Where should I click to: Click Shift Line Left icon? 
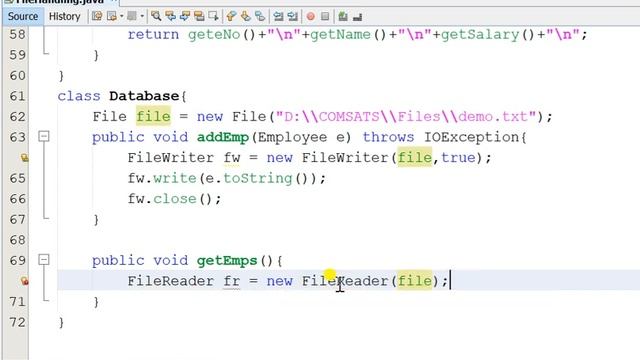point(278,16)
